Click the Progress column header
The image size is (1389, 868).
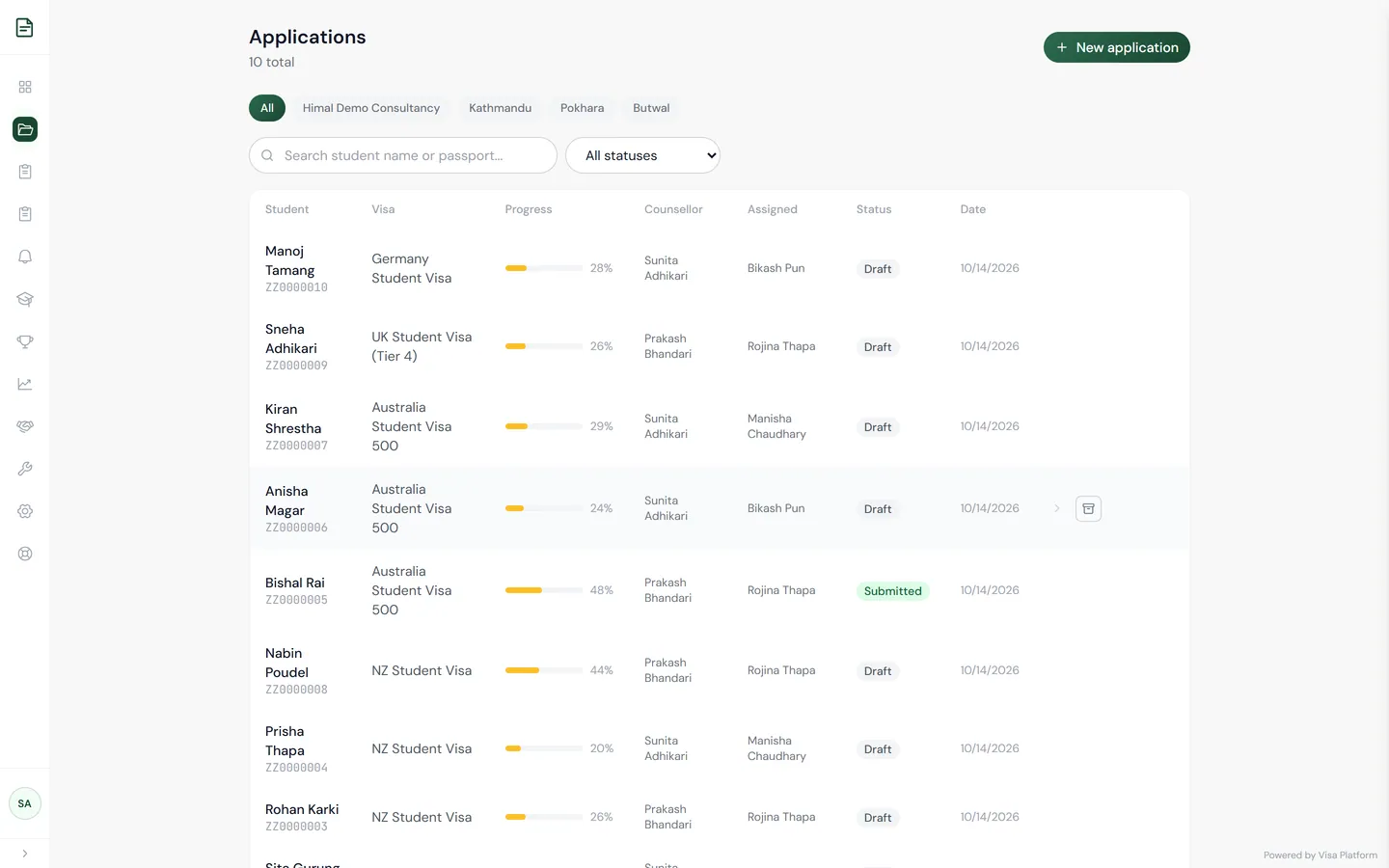(x=529, y=209)
